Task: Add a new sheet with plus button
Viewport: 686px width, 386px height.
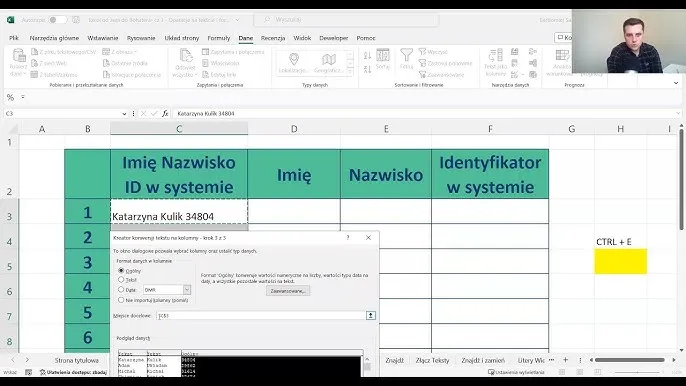Action: click(x=565, y=360)
